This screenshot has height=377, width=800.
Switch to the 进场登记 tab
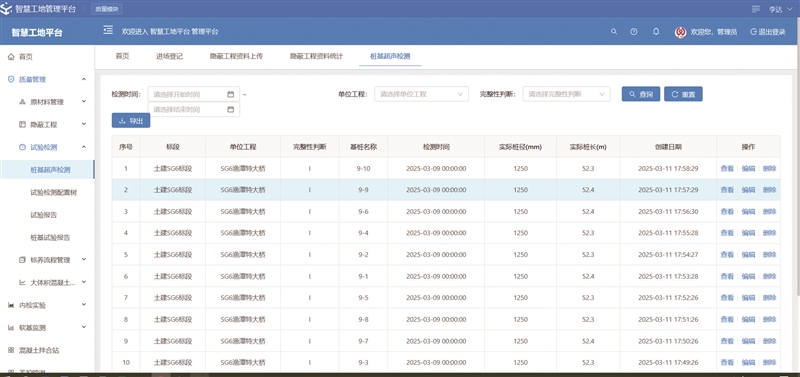pyautogui.click(x=169, y=56)
